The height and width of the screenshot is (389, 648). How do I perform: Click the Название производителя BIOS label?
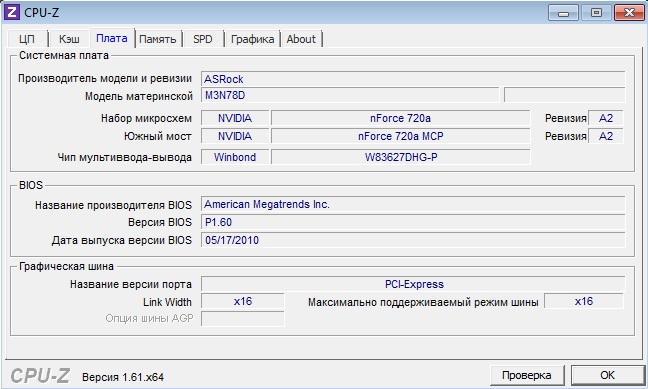113,205
